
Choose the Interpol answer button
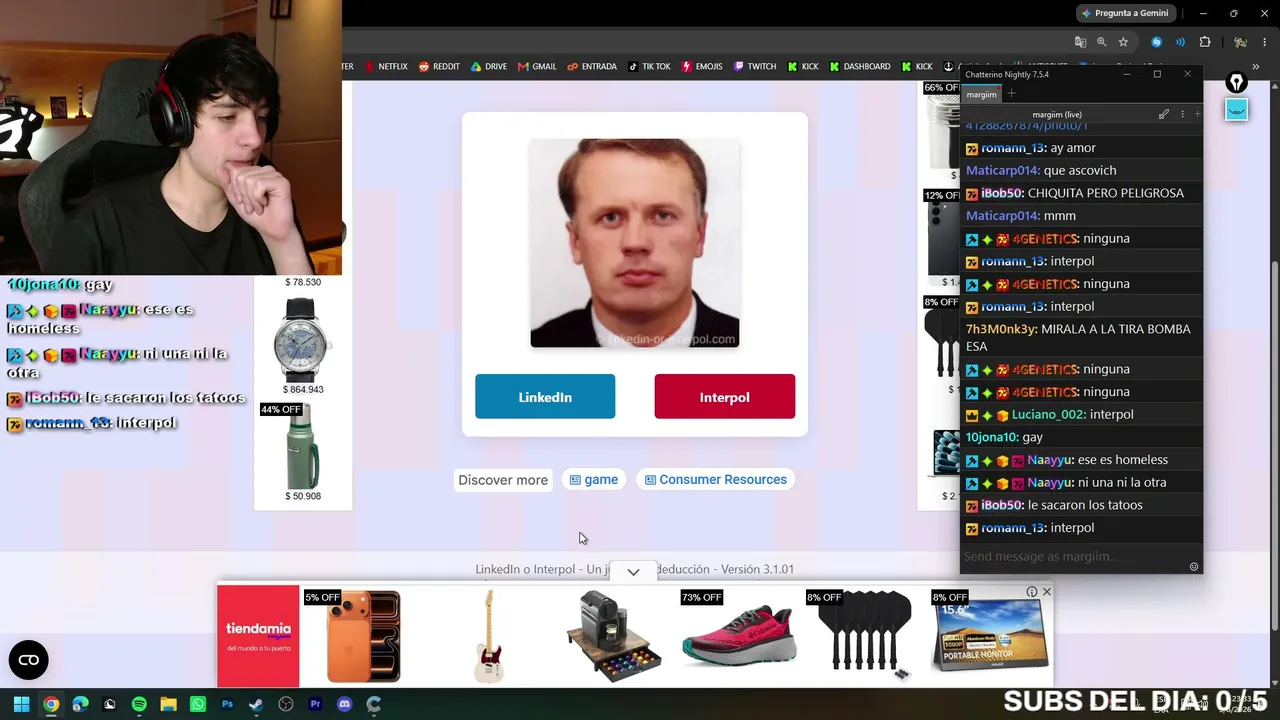pos(725,397)
